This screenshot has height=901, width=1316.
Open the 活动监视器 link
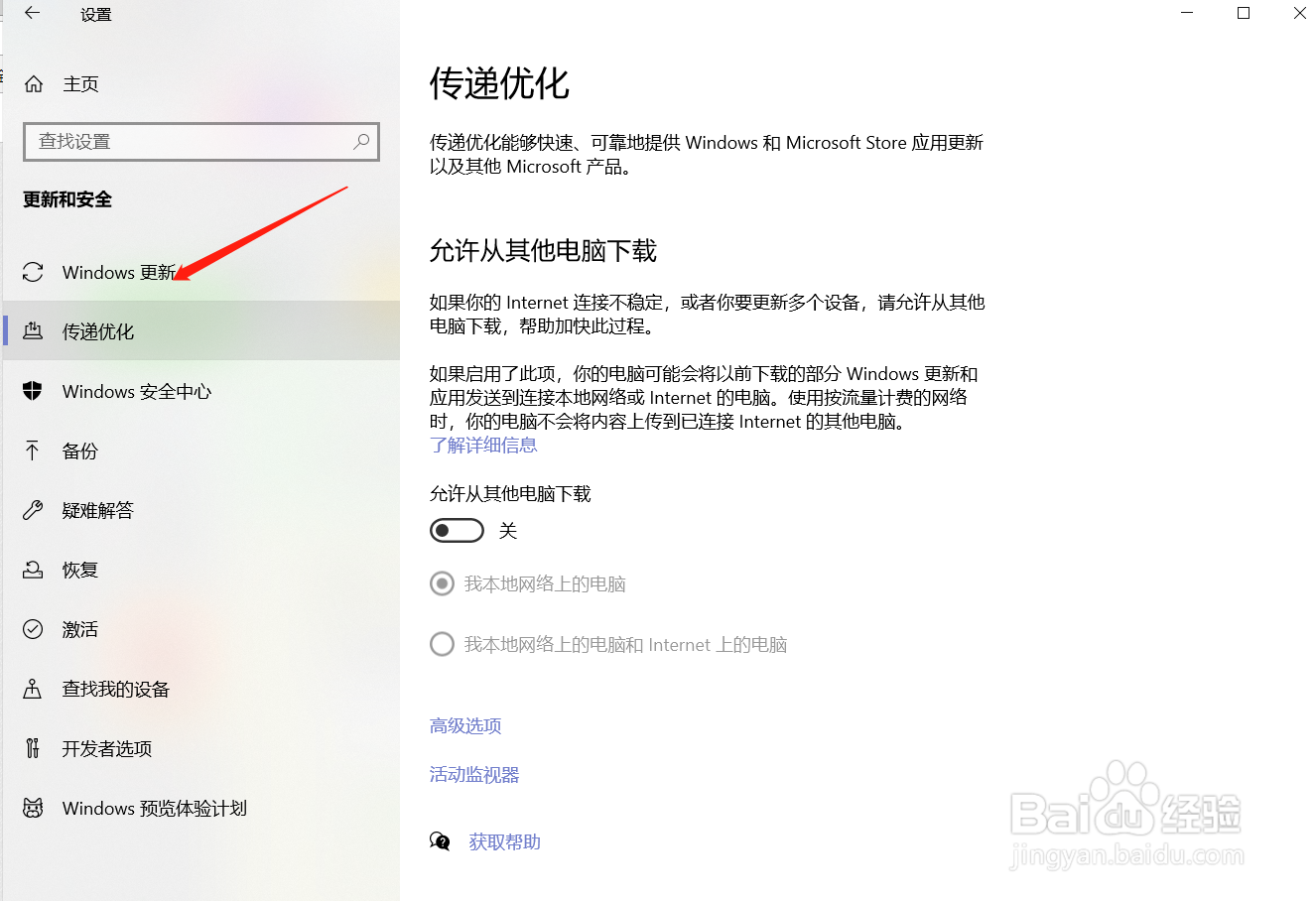(x=474, y=774)
